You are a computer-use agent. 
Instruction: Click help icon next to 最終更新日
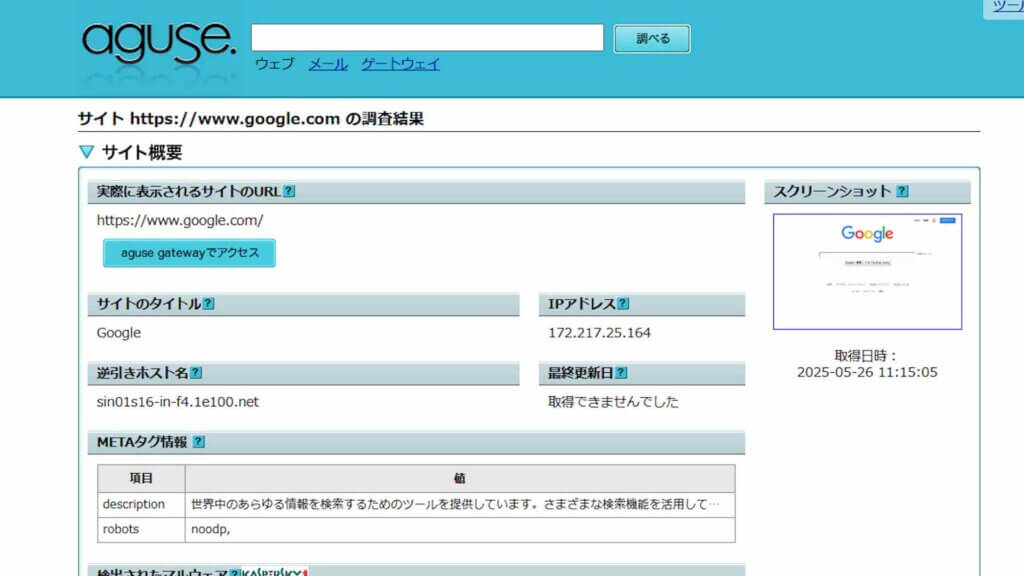tap(621, 373)
